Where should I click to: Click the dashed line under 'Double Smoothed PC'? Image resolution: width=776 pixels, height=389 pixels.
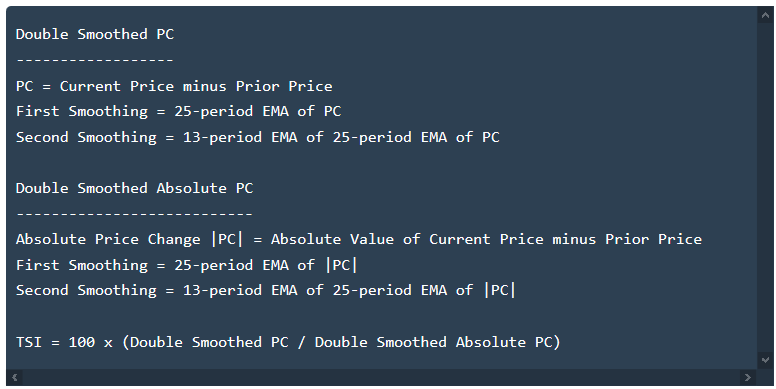click(95, 60)
